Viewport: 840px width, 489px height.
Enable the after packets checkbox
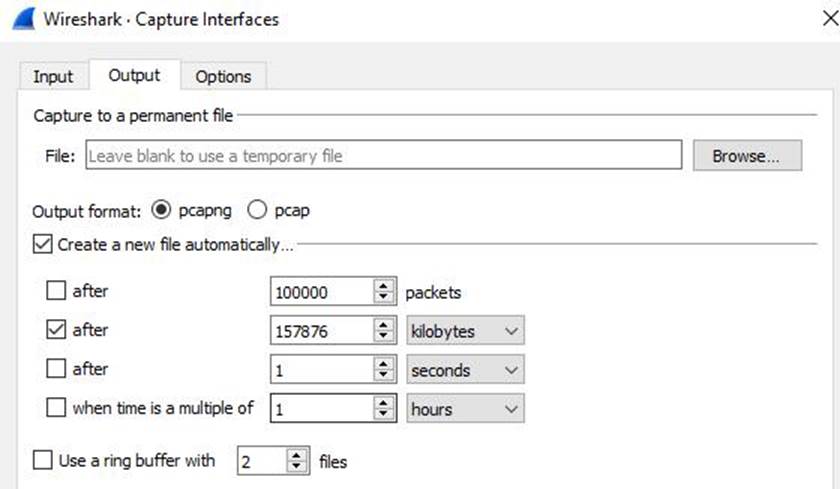pyautogui.click(x=57, y=292)
